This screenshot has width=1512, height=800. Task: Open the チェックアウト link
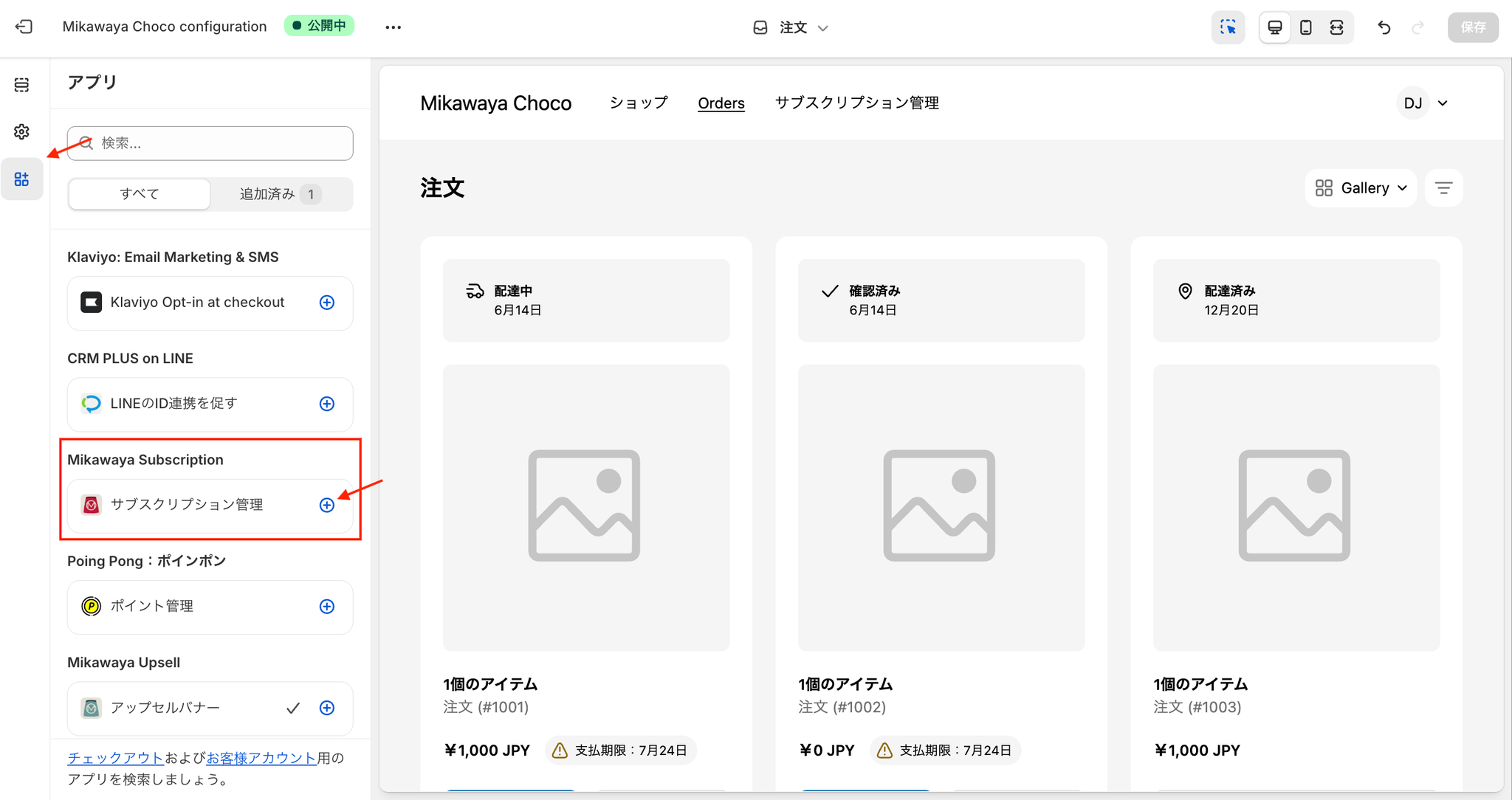click(115, 758)
